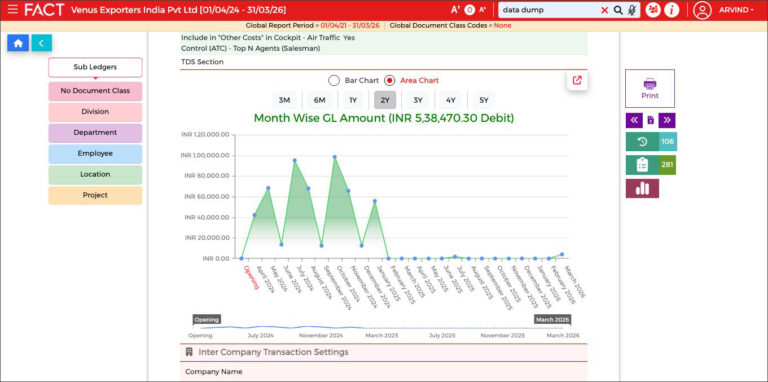
Task: Open the hamburger main menu
Action: pos(13,9)
